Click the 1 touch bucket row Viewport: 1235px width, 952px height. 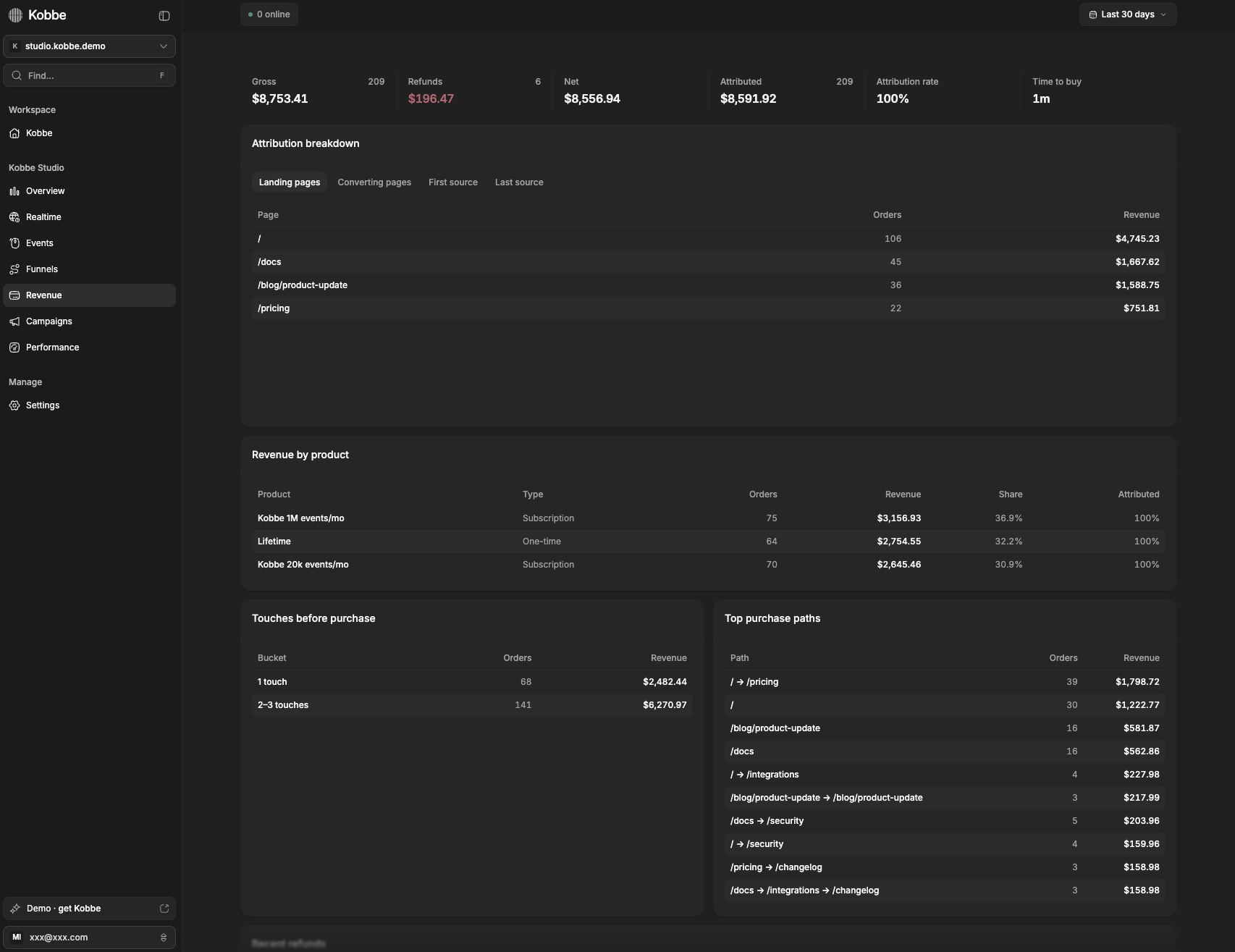tap(472, 682)
